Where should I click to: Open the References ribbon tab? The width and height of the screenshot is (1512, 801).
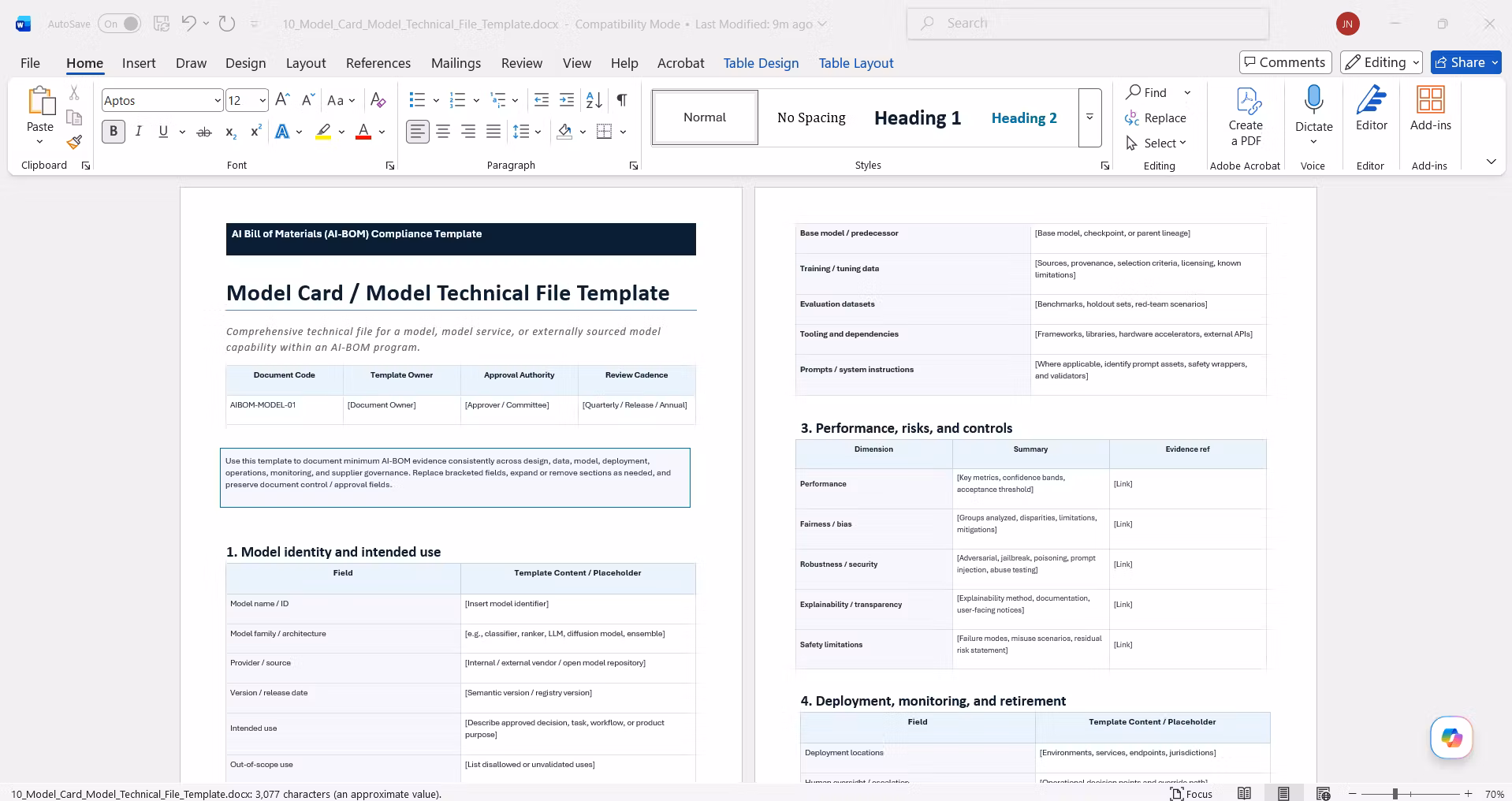[378, 63]
